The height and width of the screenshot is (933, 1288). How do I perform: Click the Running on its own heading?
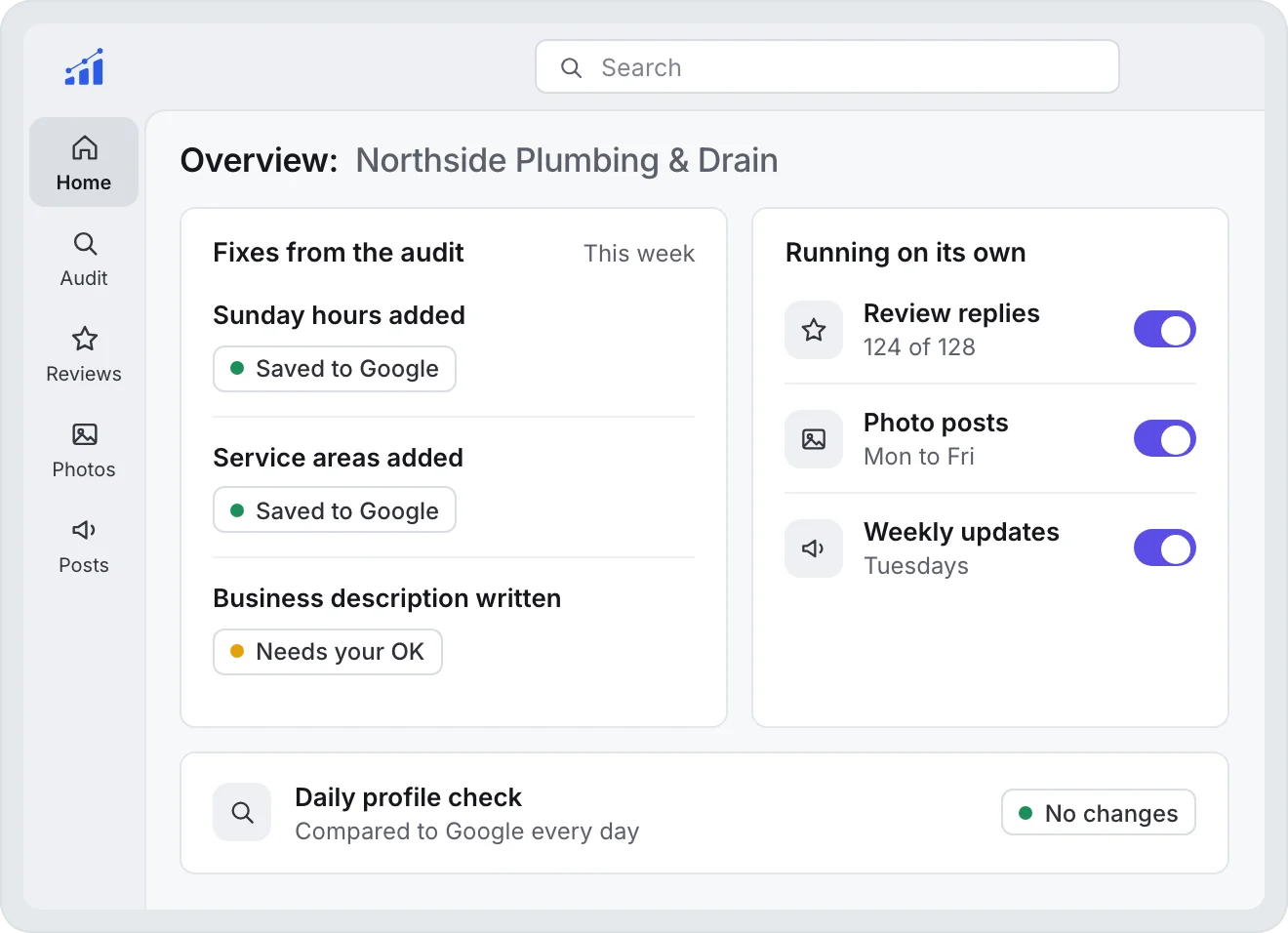point(906,253)
